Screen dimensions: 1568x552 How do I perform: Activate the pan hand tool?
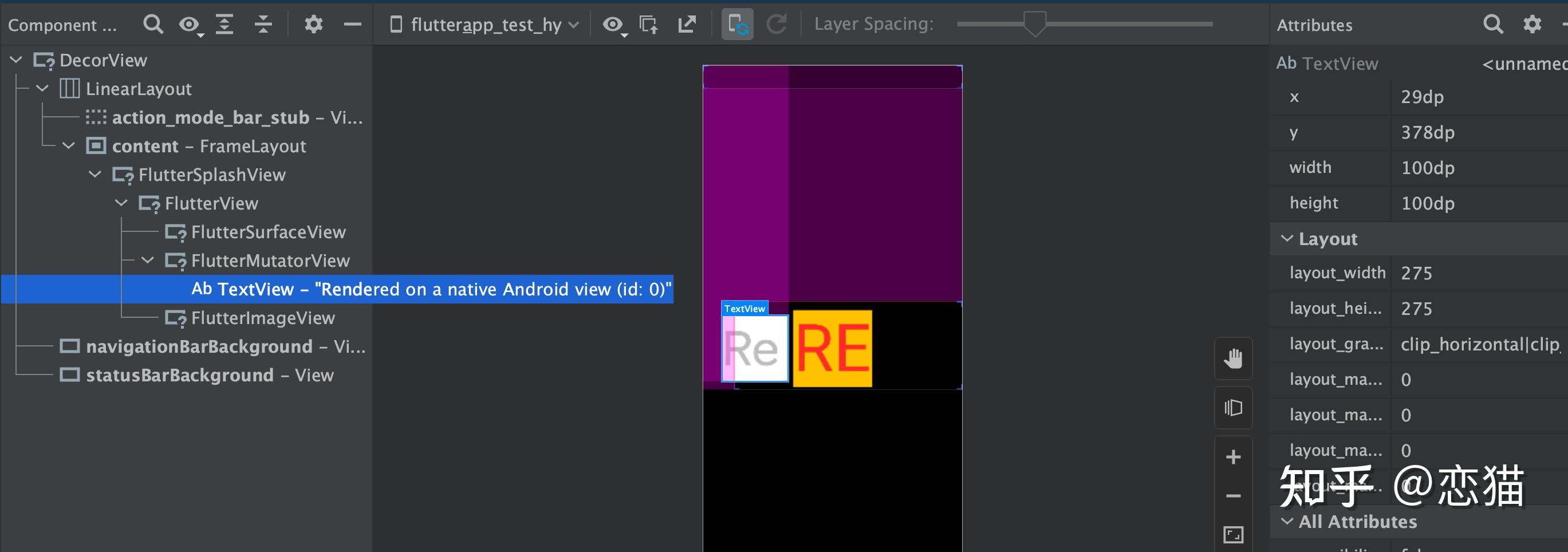[x=1233, y=358]
